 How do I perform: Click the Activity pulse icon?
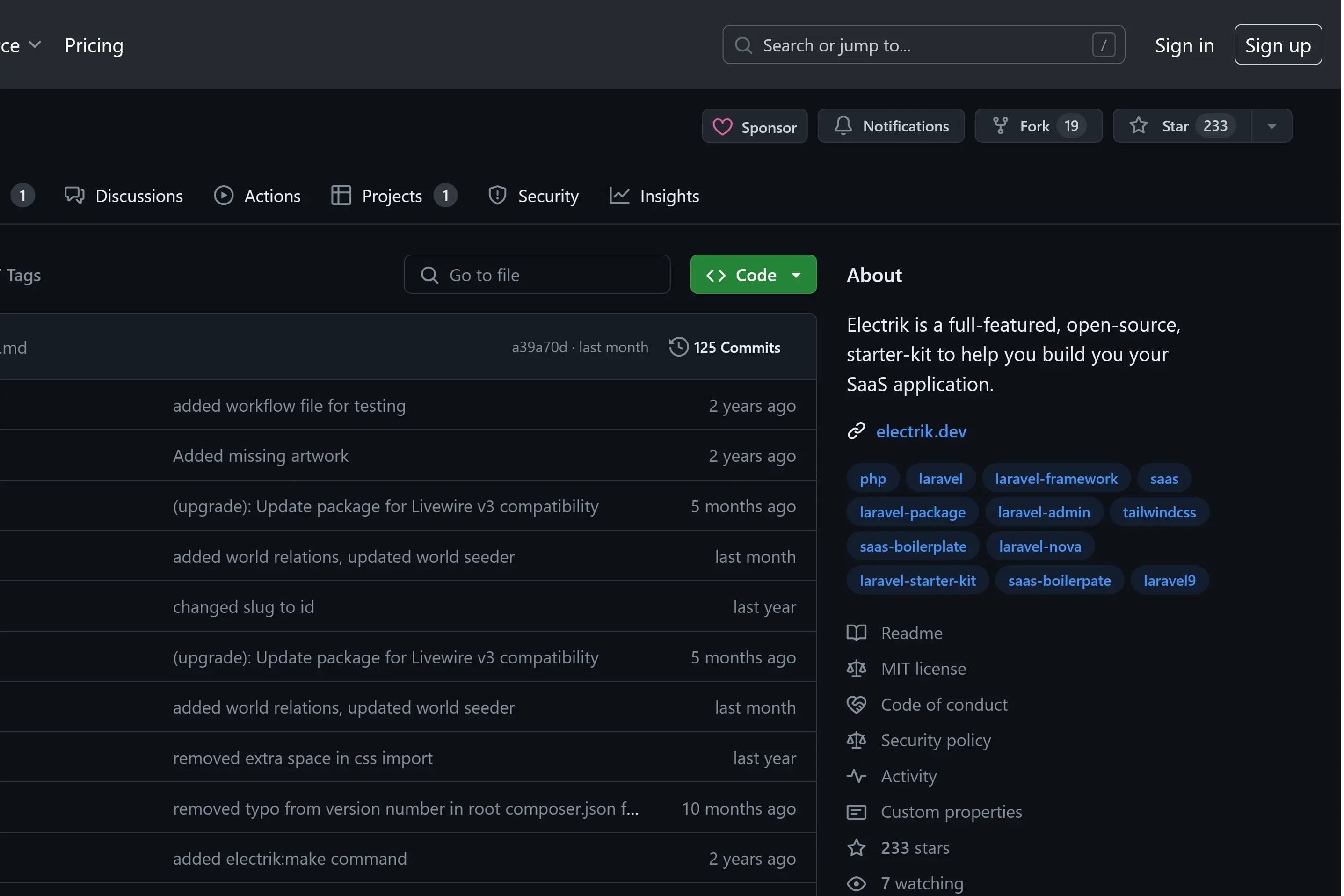[856, 776]
